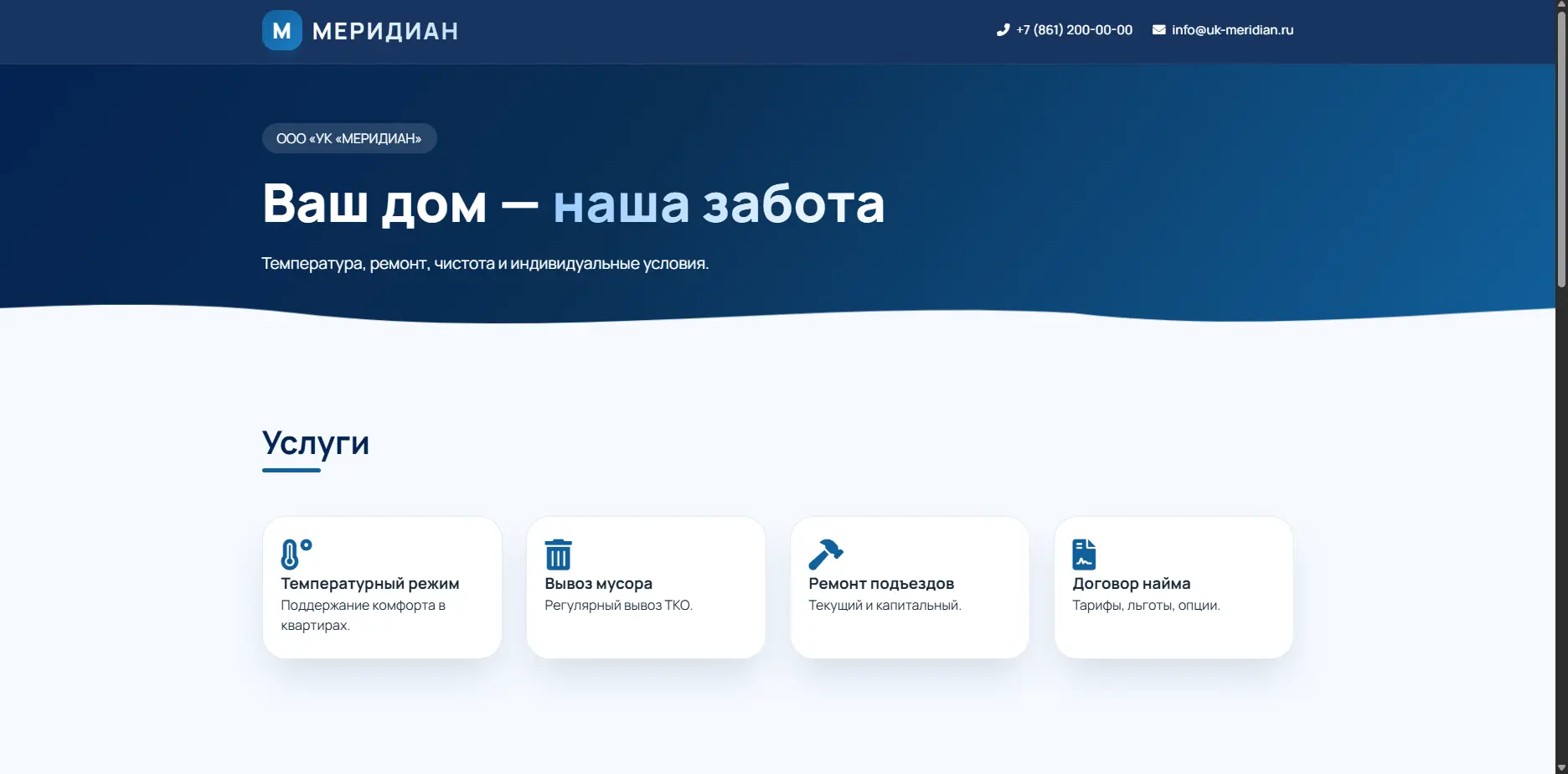Click the Услуги section heading
This screenshot has width=1568, height=774.
pos(316,443)
